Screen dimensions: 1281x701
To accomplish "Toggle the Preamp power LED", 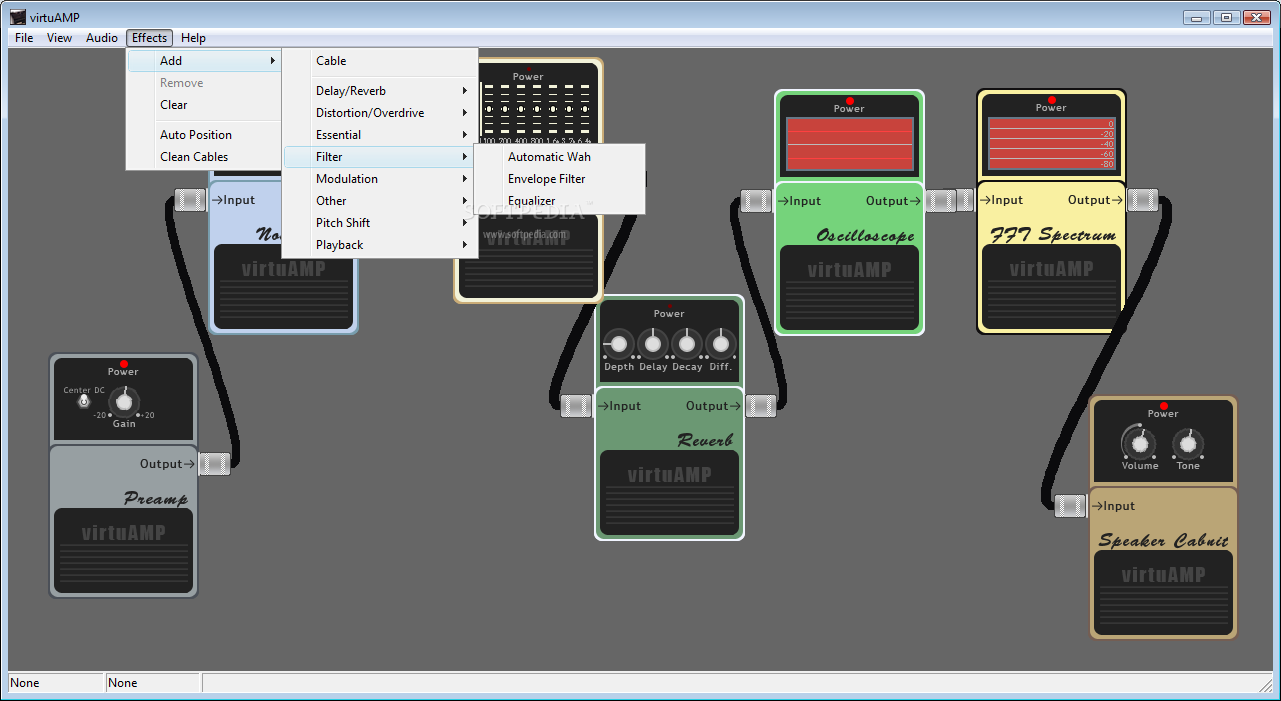I will pyautogui.click(x=123, y=364).
